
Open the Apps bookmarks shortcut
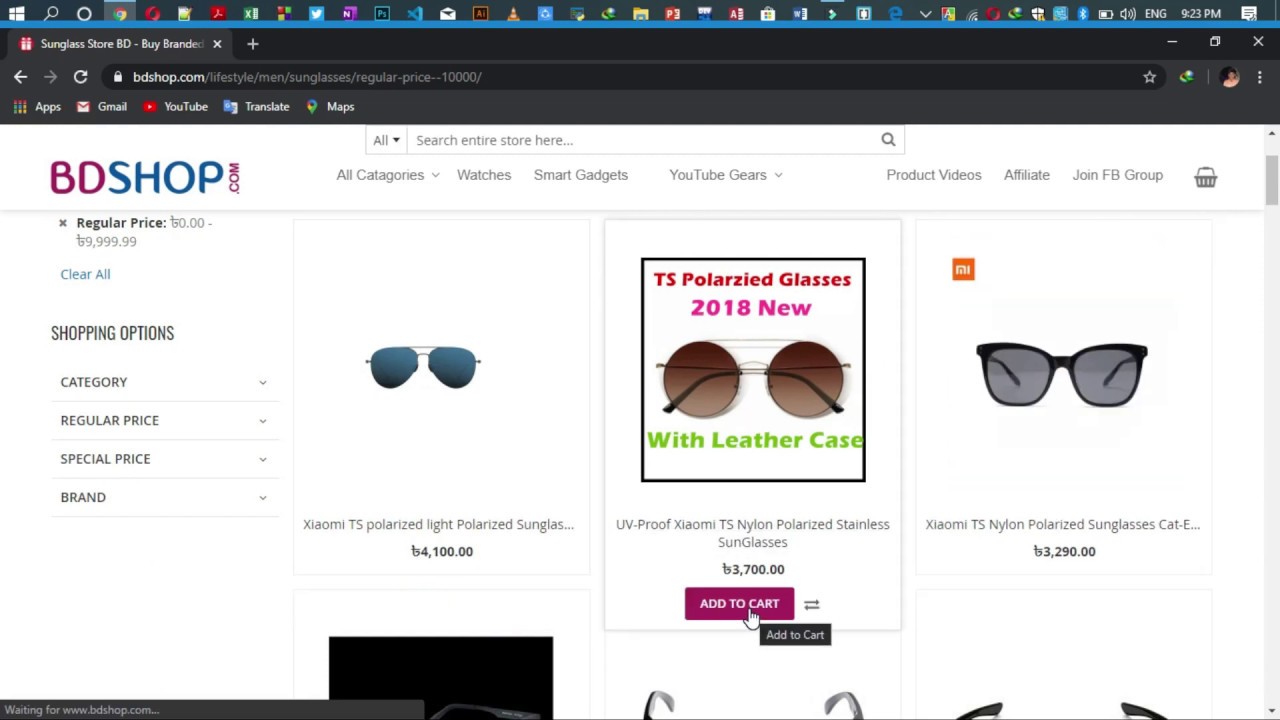point(37,107)
